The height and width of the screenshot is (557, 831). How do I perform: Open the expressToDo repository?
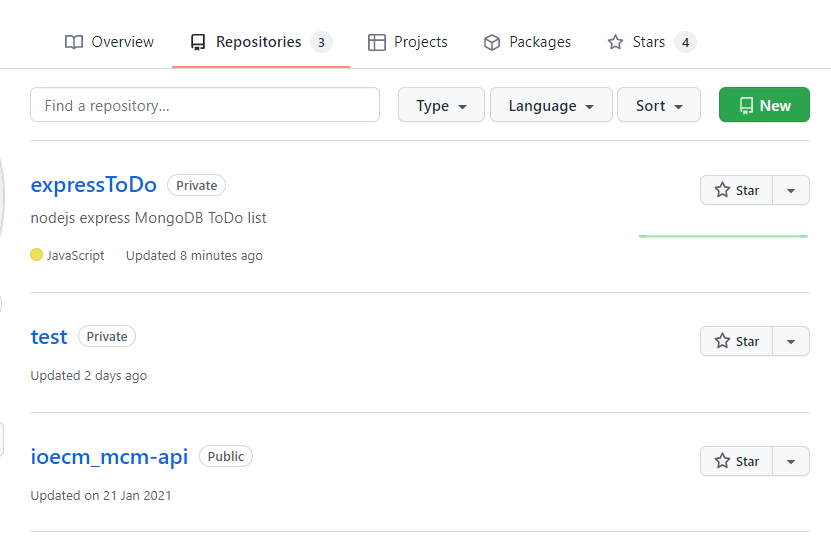pyautogui.click(x=94, y=185)
